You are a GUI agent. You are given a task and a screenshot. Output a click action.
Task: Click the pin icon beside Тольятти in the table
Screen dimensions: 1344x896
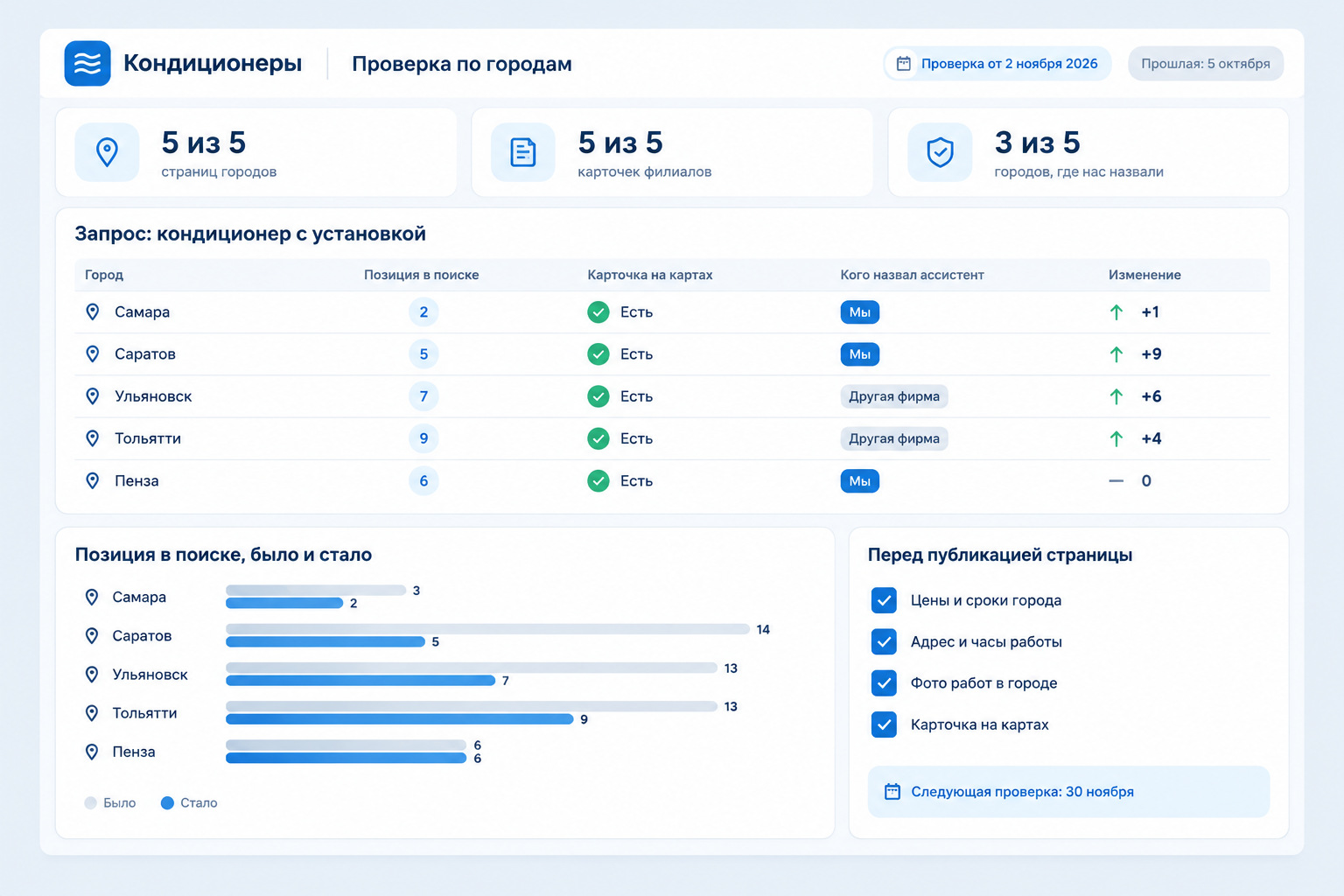(93, 438)
